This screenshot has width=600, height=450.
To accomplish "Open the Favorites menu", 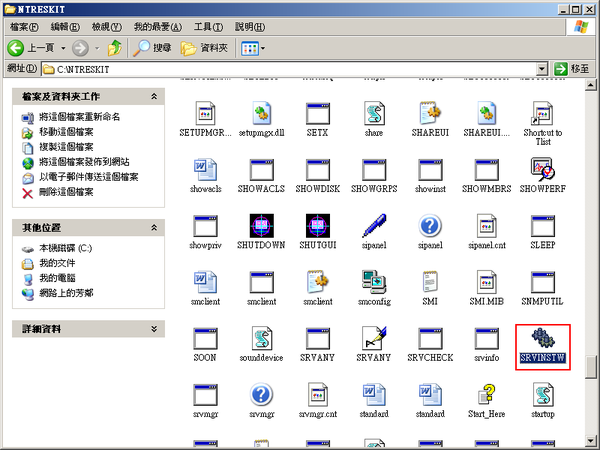I will click(157, 27).
